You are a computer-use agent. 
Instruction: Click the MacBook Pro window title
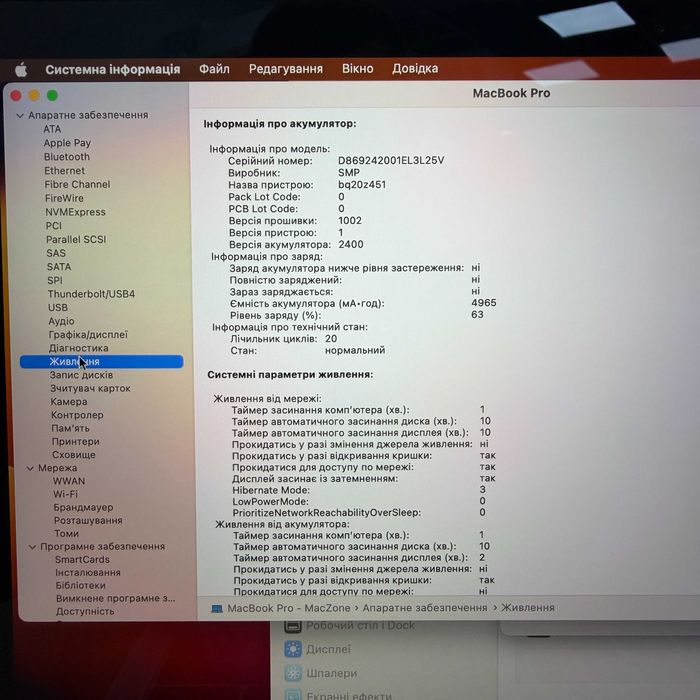pyautogui.click(x=512, y=93)
